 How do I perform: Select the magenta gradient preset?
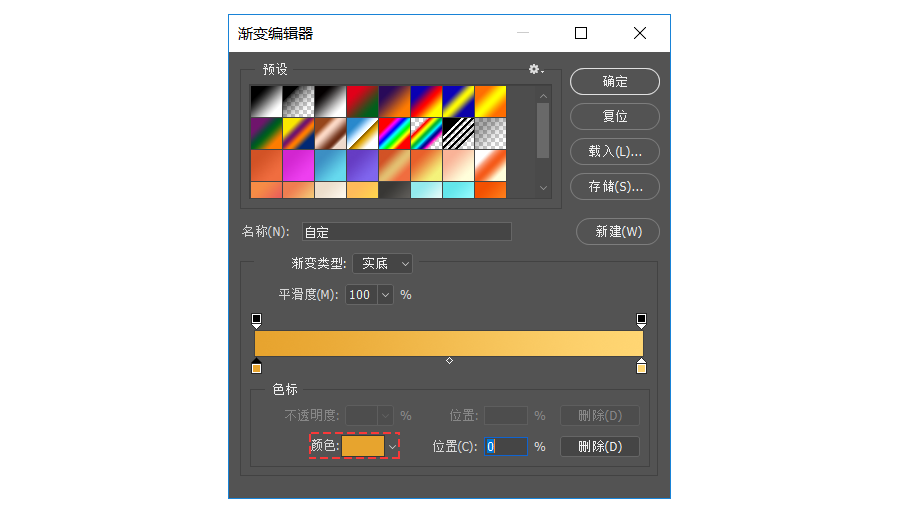[x=298, y=165]
